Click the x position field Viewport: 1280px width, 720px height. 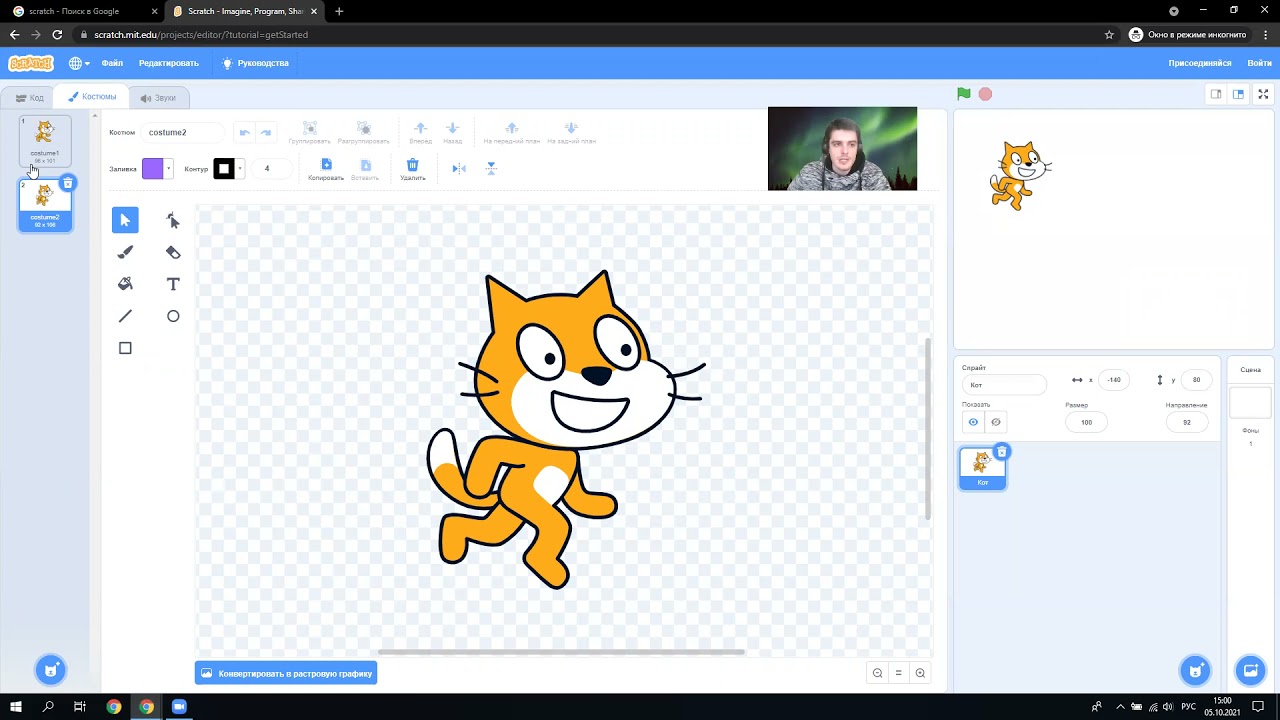[x=1114, y=380]
